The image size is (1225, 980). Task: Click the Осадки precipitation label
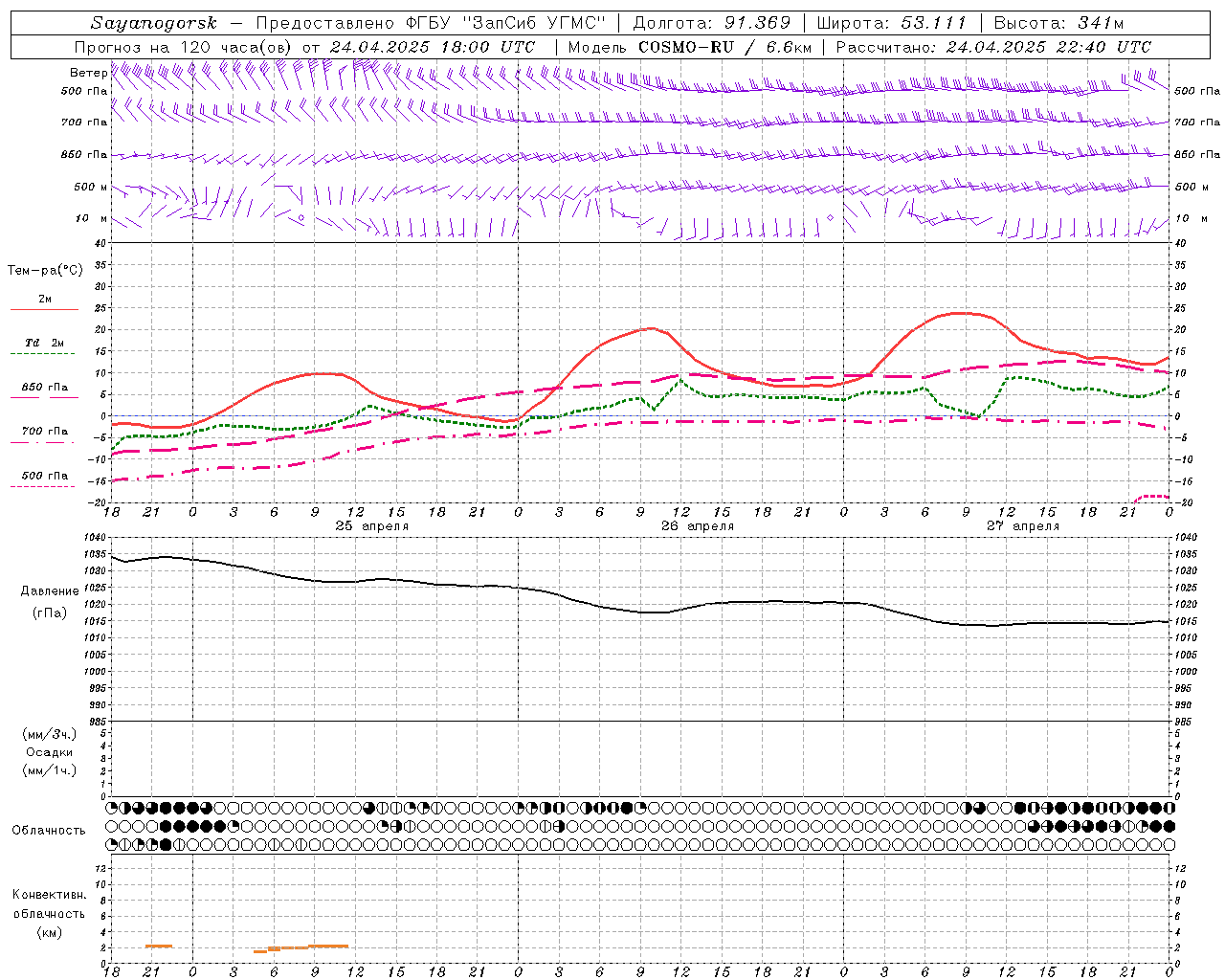point(50,752)
